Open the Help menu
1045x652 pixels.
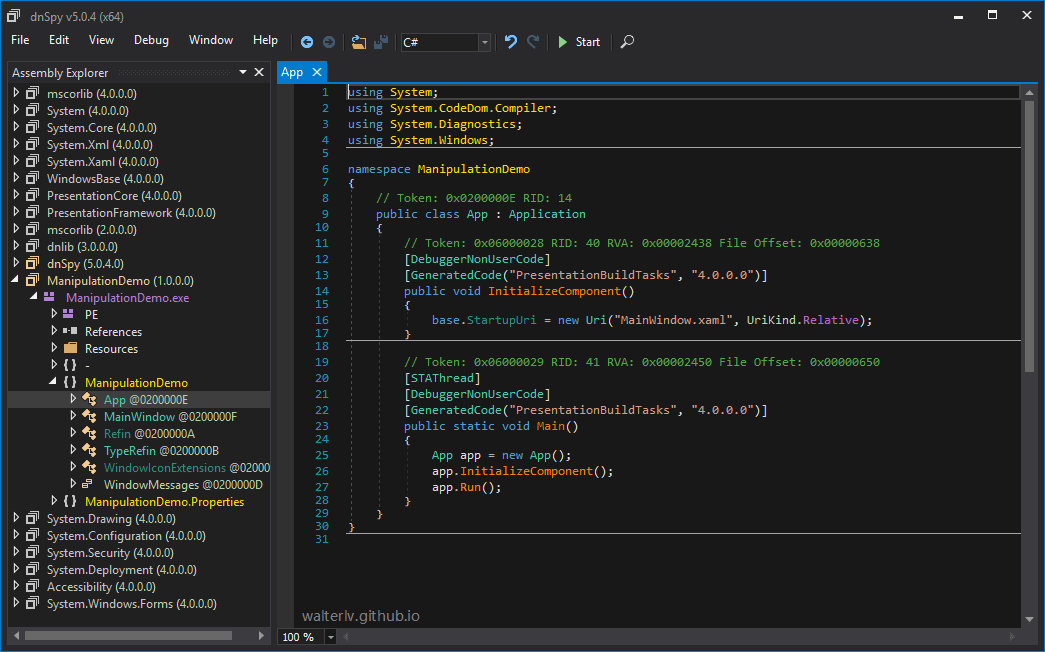(x=265, y=40)
